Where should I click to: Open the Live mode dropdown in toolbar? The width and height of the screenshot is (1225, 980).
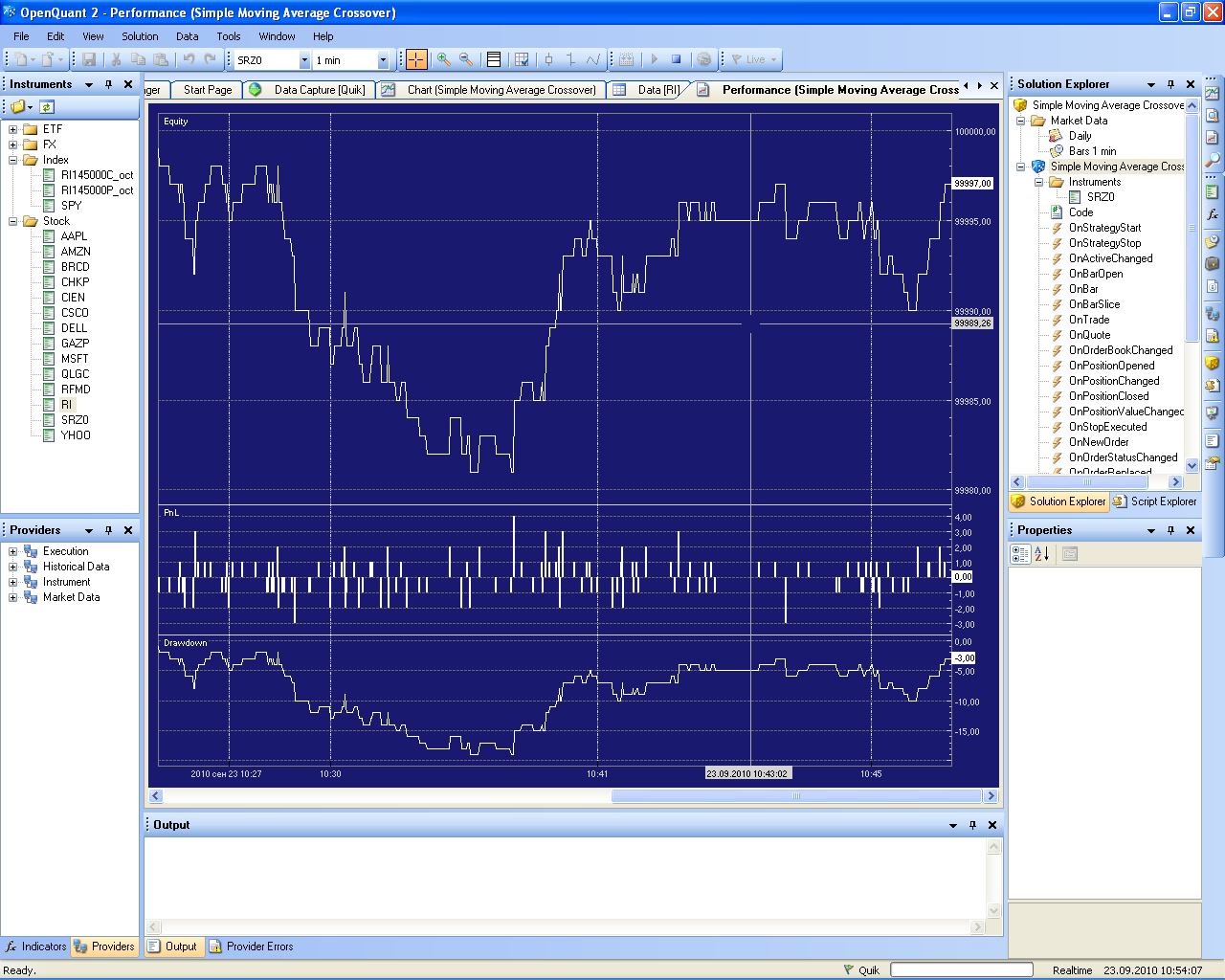pos(773,60)
